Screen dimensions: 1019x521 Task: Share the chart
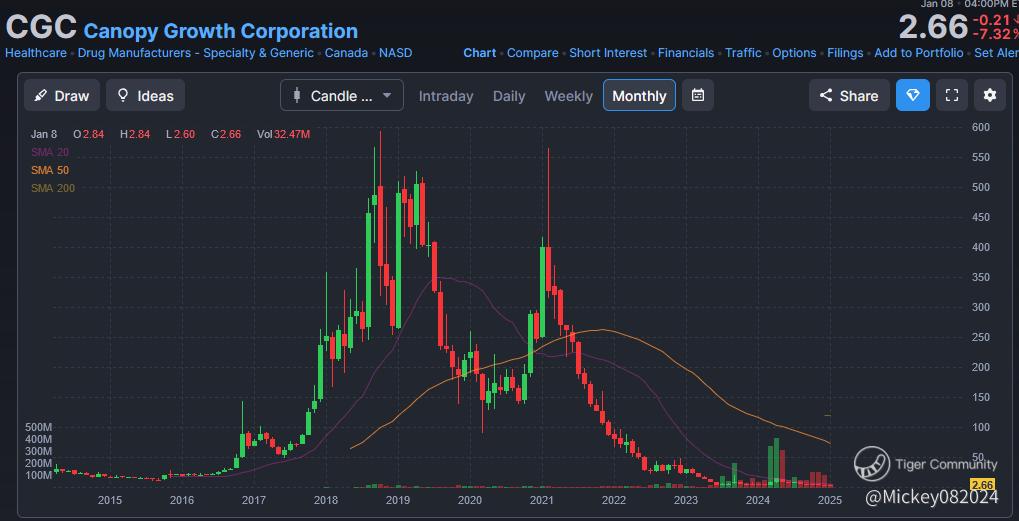click(x=849, y=95)
